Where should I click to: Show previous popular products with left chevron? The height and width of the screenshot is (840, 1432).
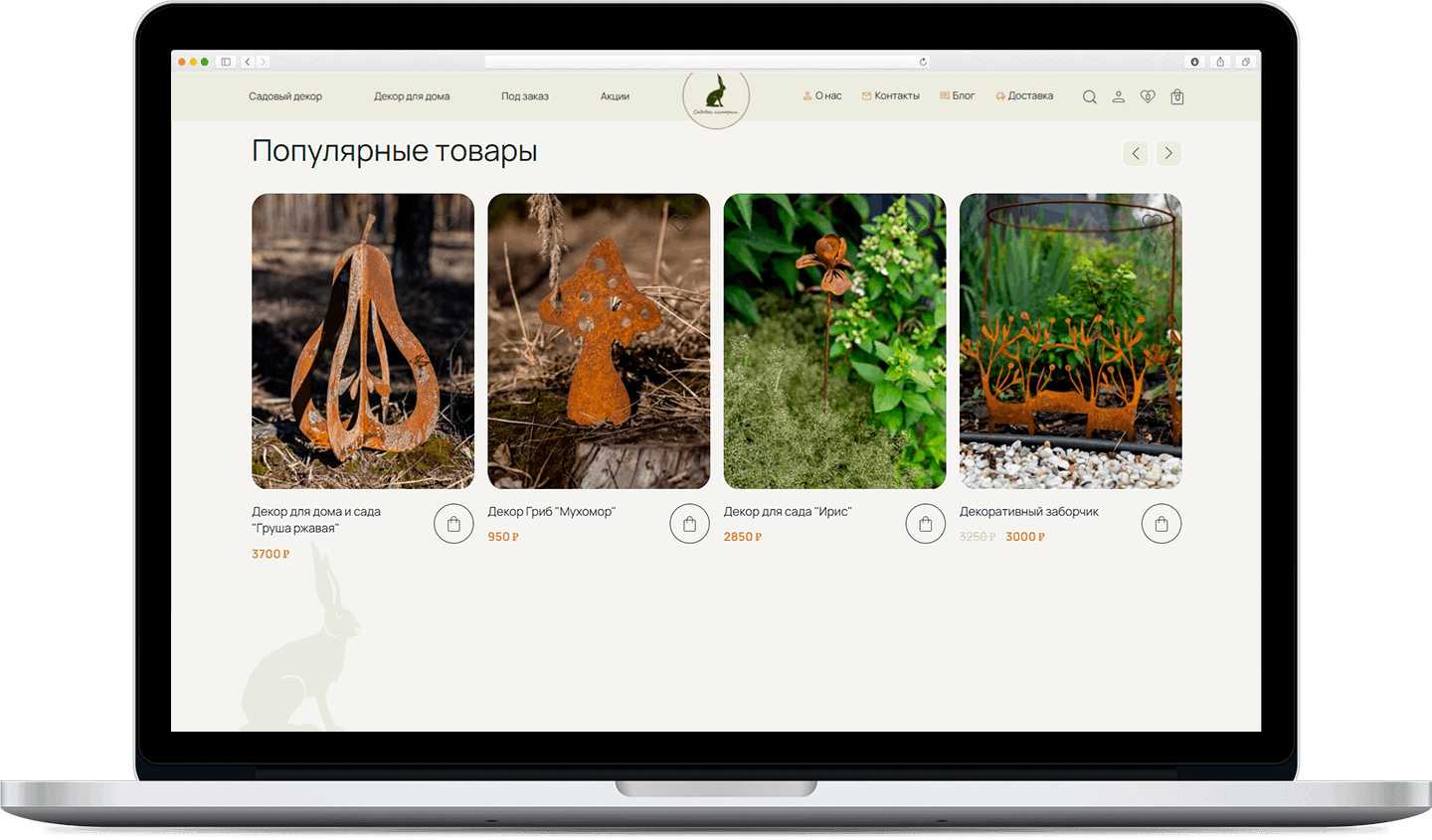(x=1136, y=153)
